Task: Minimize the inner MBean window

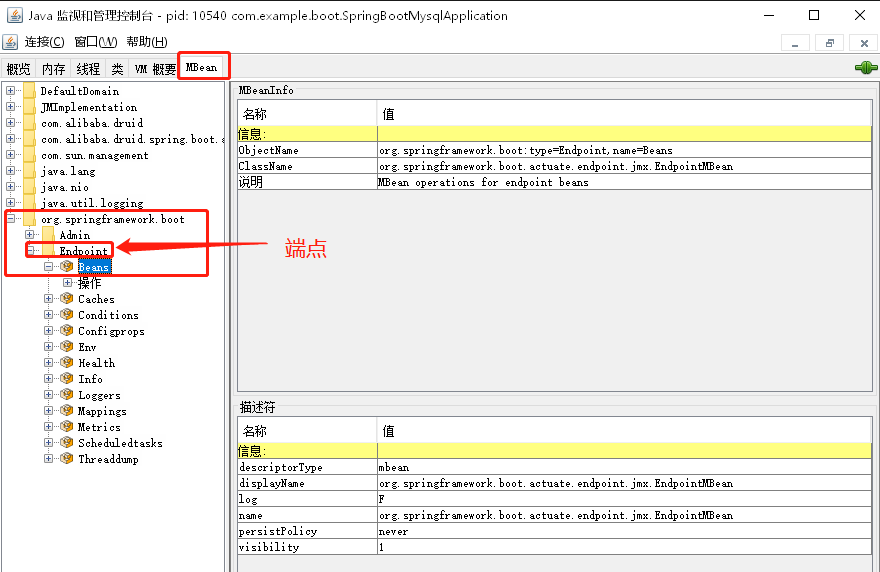Action: click(795, 43)
